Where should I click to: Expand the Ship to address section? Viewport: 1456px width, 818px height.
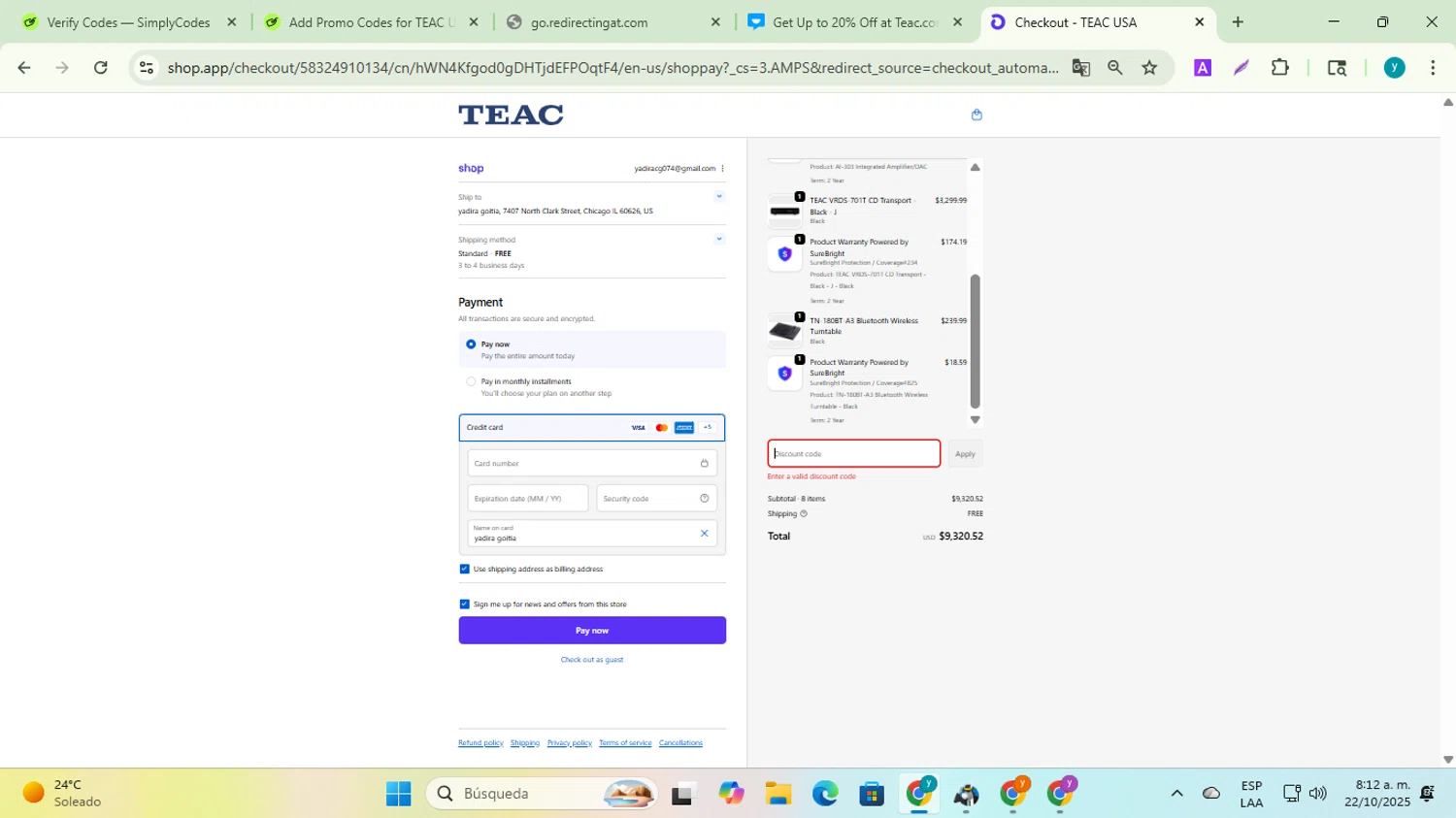(x=719, y=197)
